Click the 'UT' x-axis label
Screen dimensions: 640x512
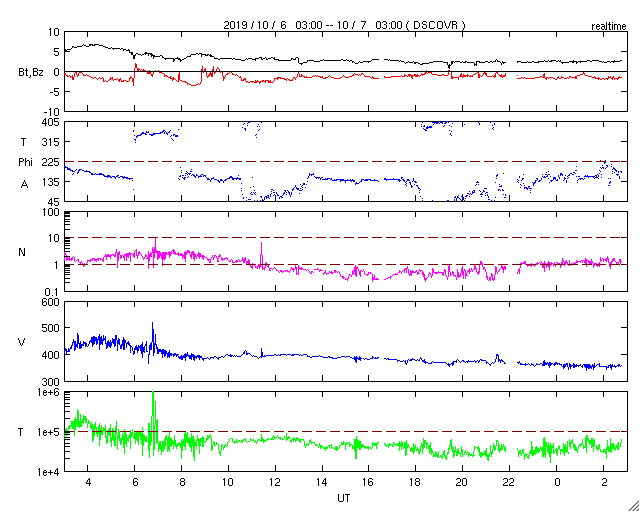point(344,498)
